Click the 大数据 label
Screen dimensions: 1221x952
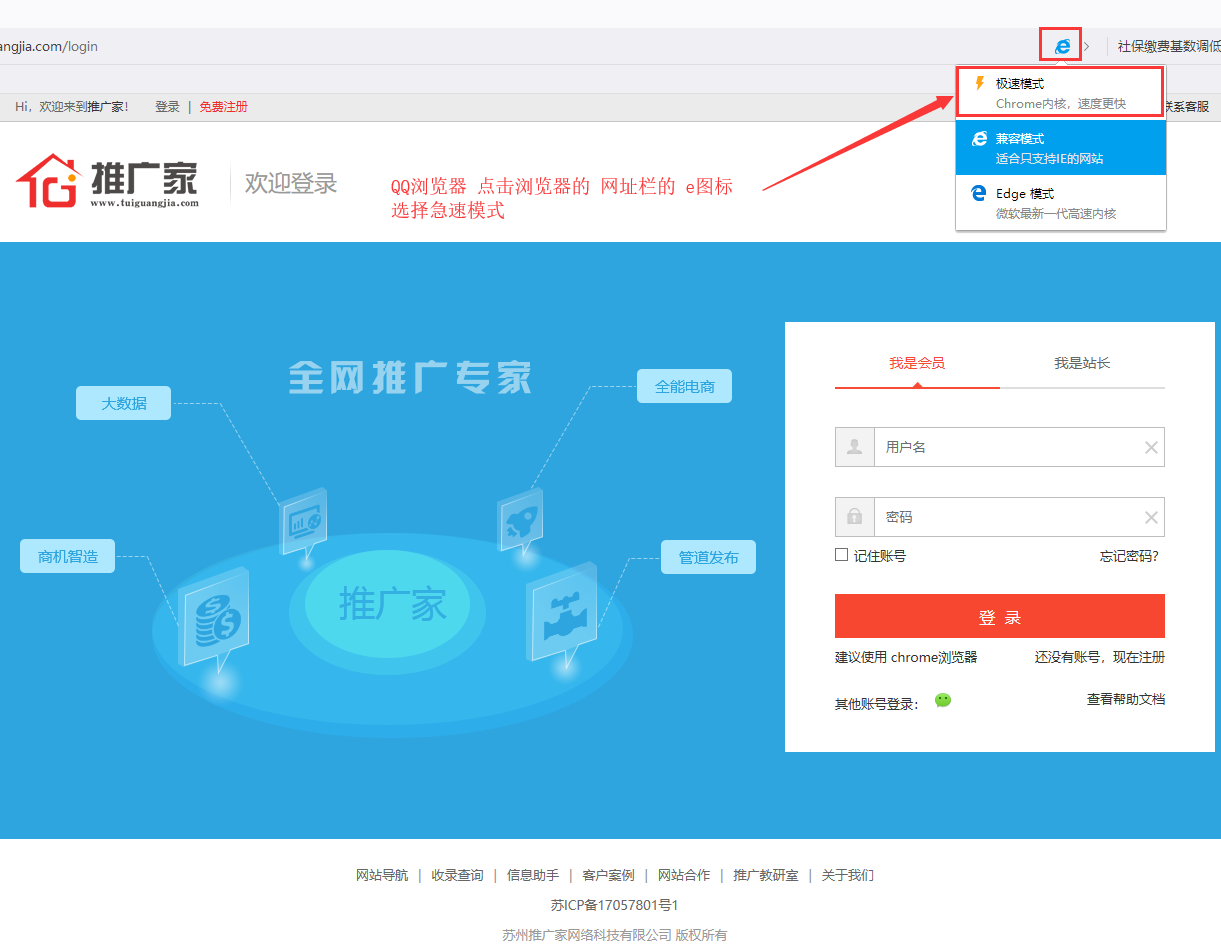[124, 403]
